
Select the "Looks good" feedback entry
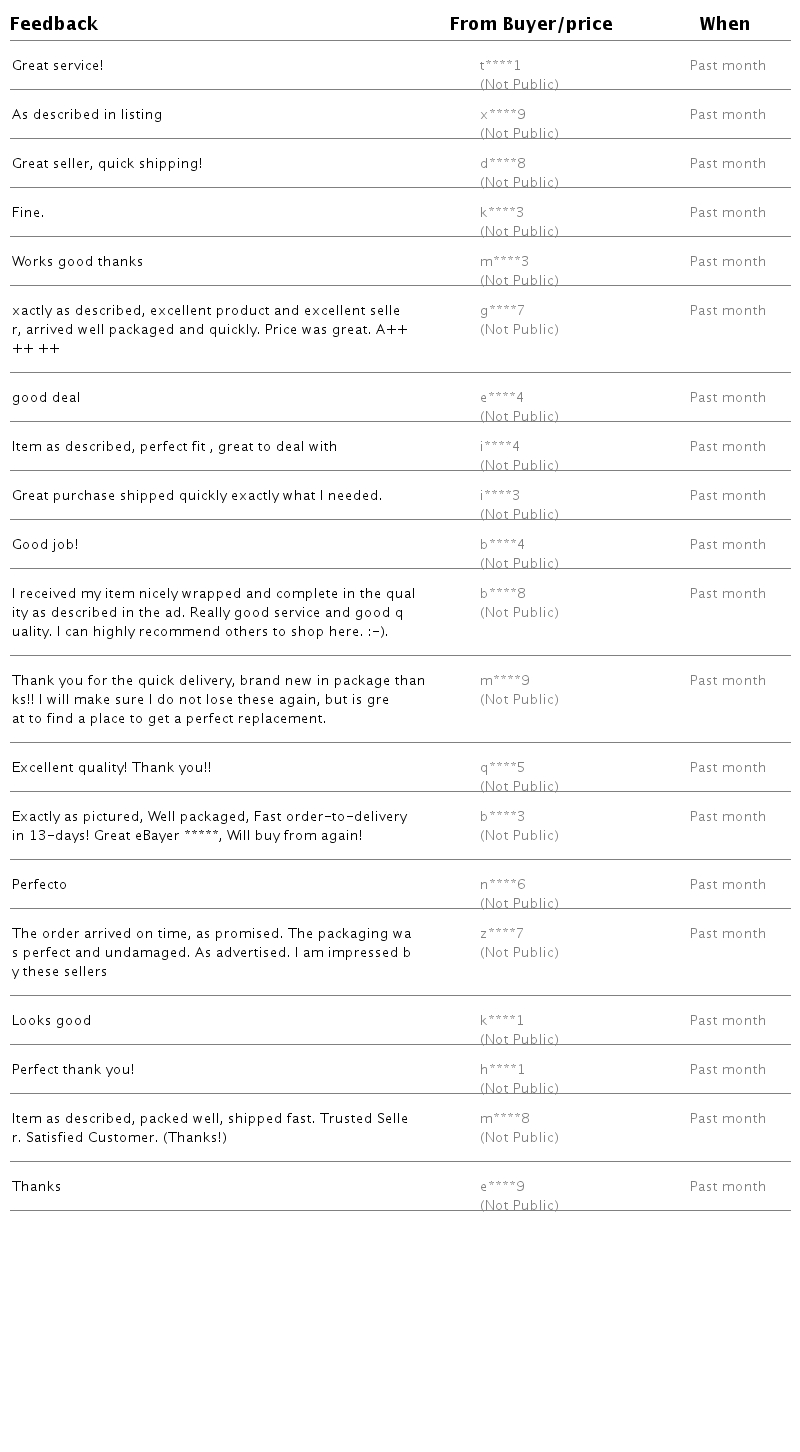tap(52, 1021)
